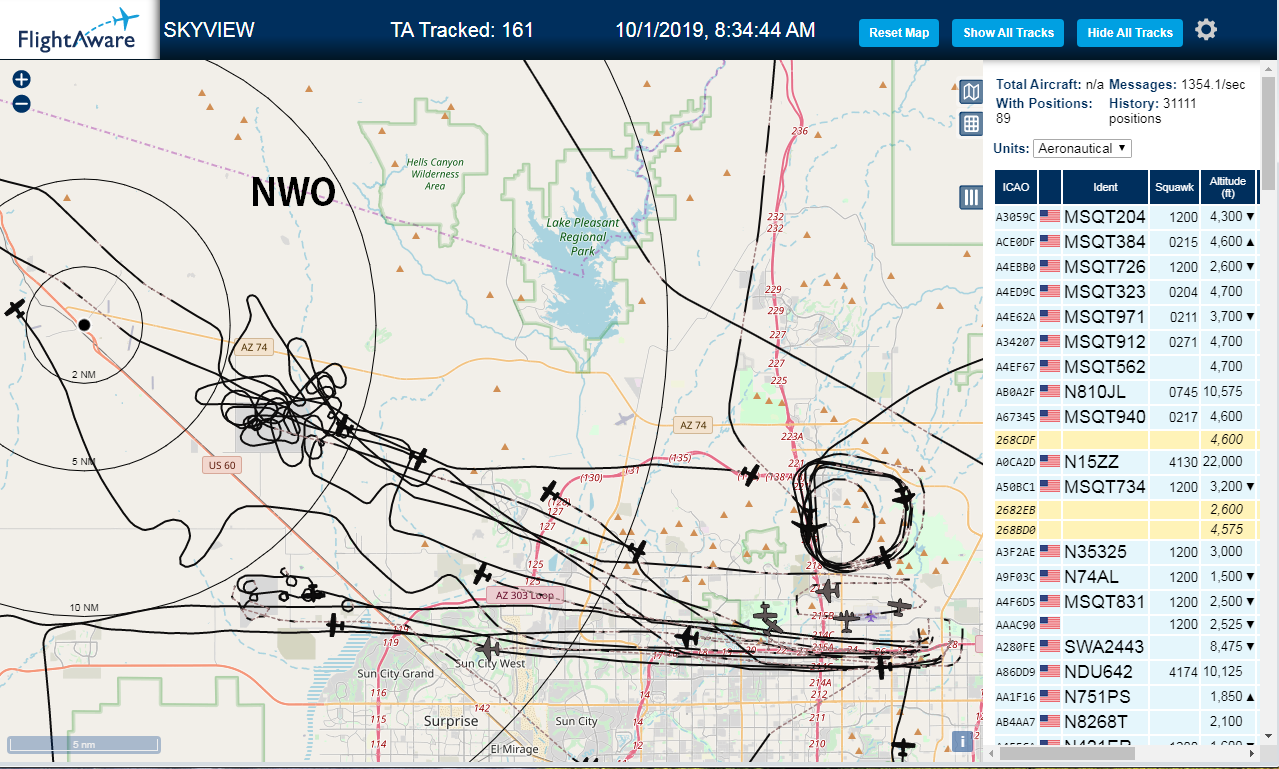Screen dimensions: 1279x769
Task: Select the NDU642 aircraft row
Action: click(1125, 671)
